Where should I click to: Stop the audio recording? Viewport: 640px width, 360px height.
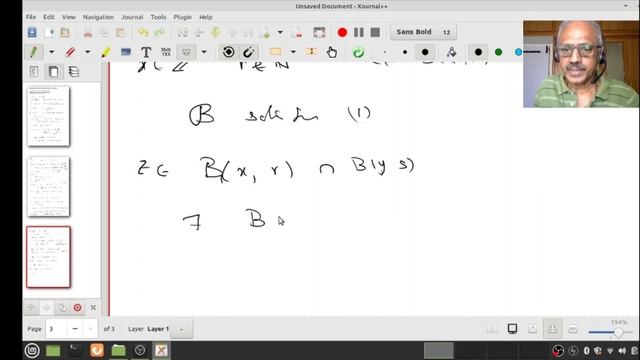coord(375,32)
